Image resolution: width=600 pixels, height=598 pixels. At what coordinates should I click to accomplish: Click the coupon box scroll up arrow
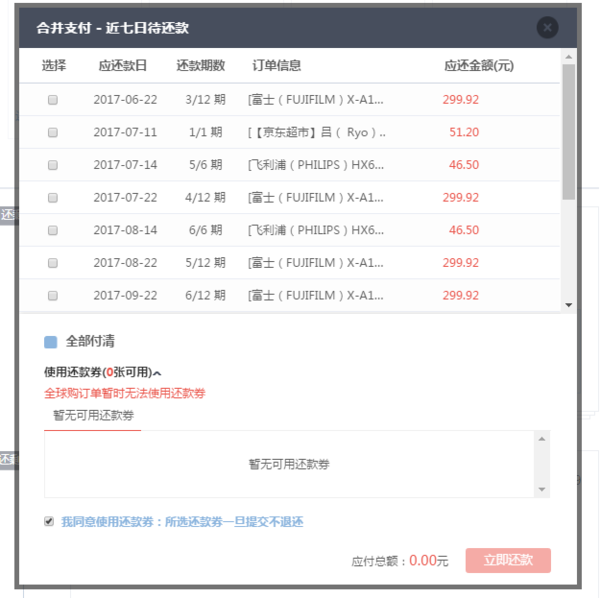[x=542, y=439]
